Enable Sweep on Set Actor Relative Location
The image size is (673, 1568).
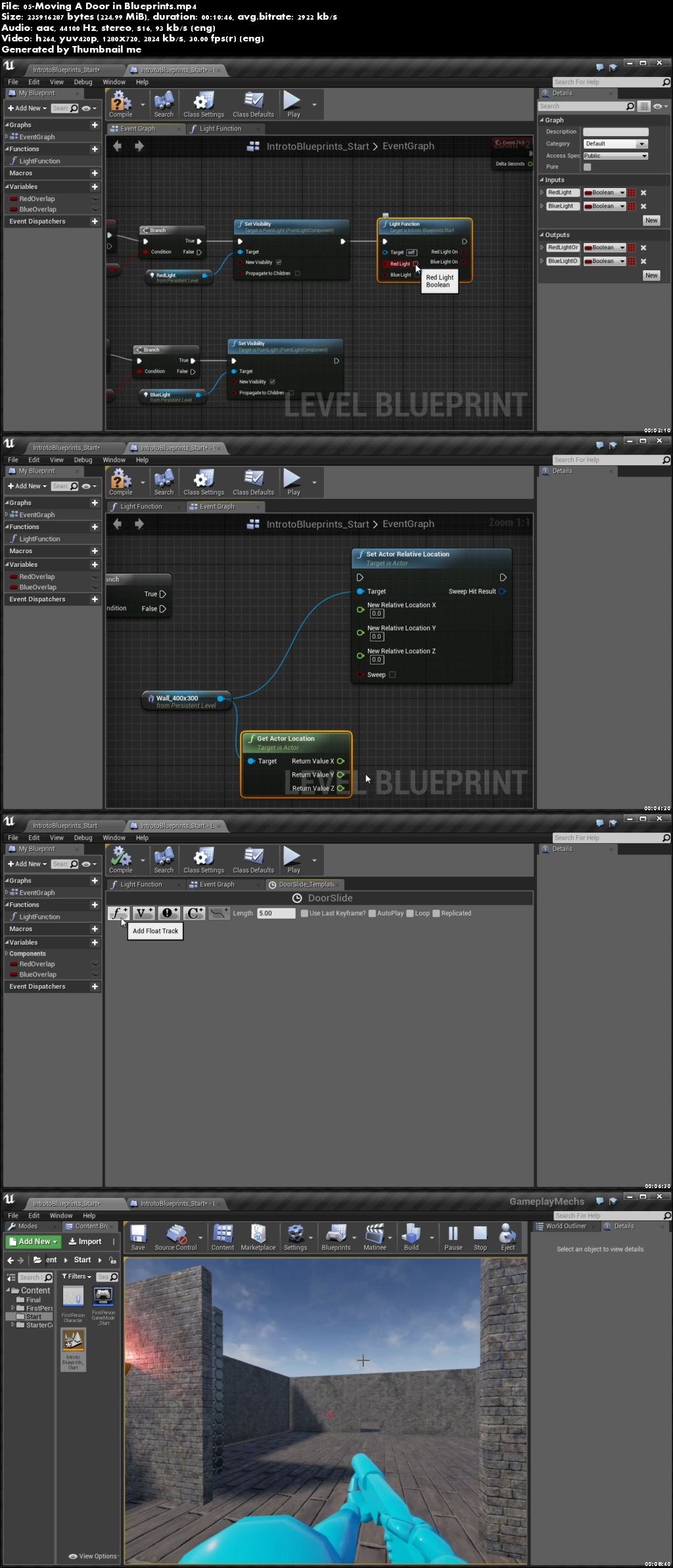coord(392,674)
